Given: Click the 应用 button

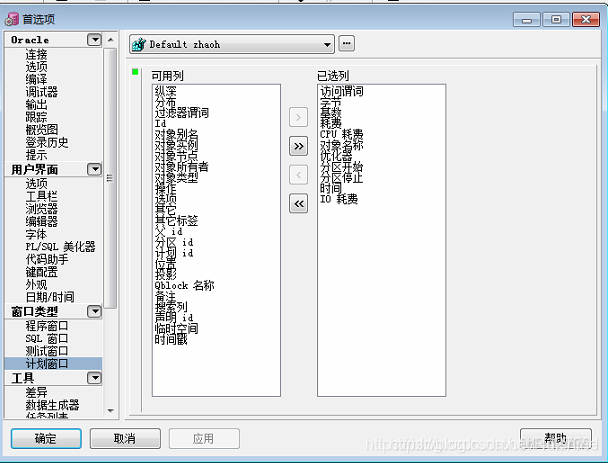Looking at the screenshot, I should coord(204,439).
